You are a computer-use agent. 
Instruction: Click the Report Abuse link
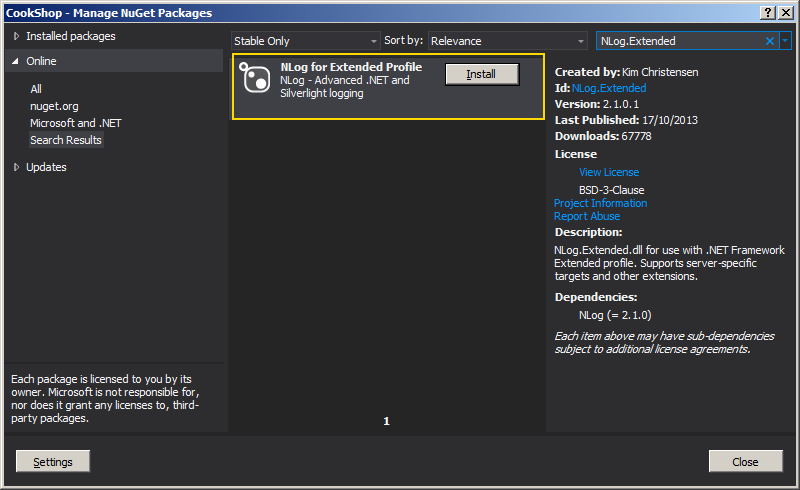[587, 216]
